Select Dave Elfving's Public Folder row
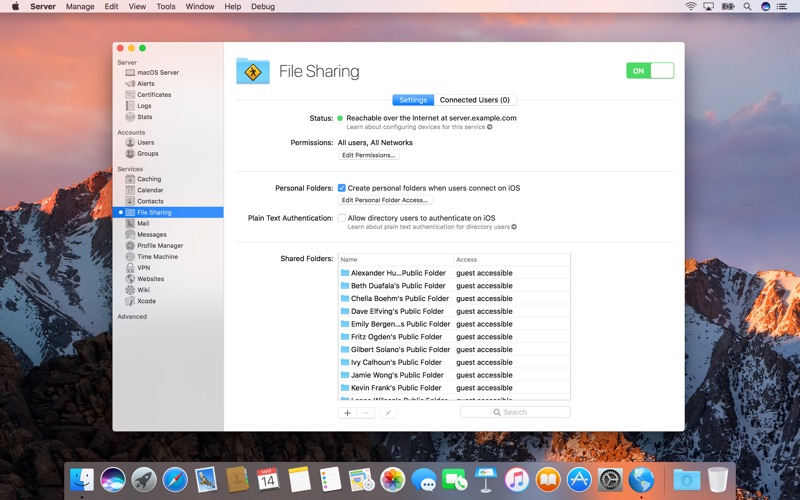800x500 pixels. [454, 311]
